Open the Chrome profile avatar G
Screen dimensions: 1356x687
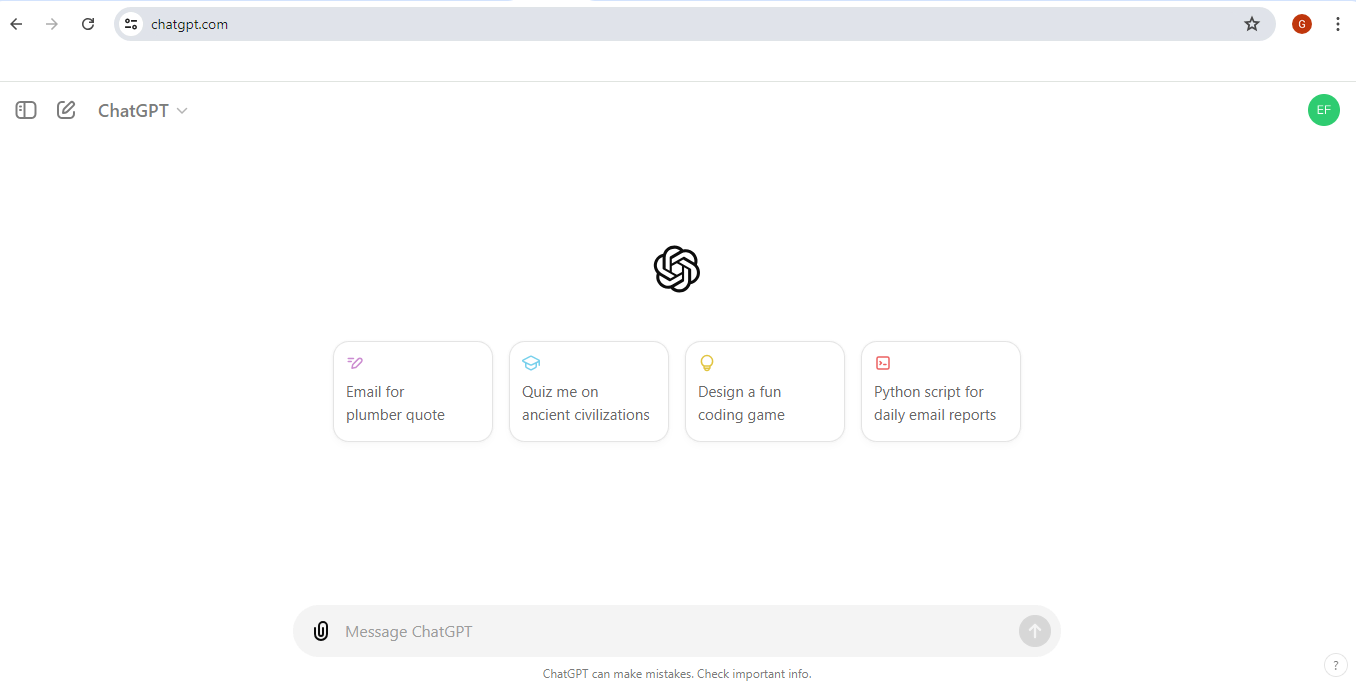click(1302, 24)
